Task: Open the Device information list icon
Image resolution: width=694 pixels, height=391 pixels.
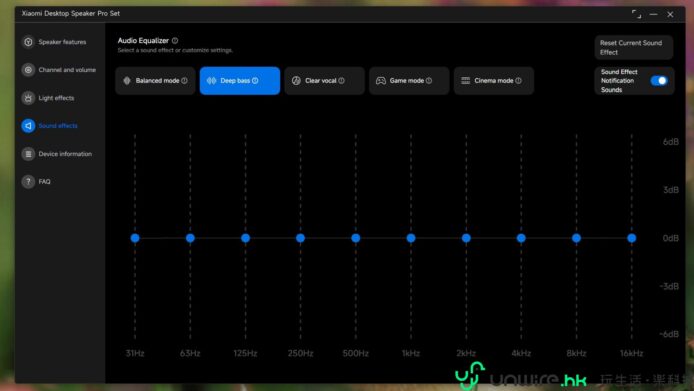Action: tap(28, 154)
